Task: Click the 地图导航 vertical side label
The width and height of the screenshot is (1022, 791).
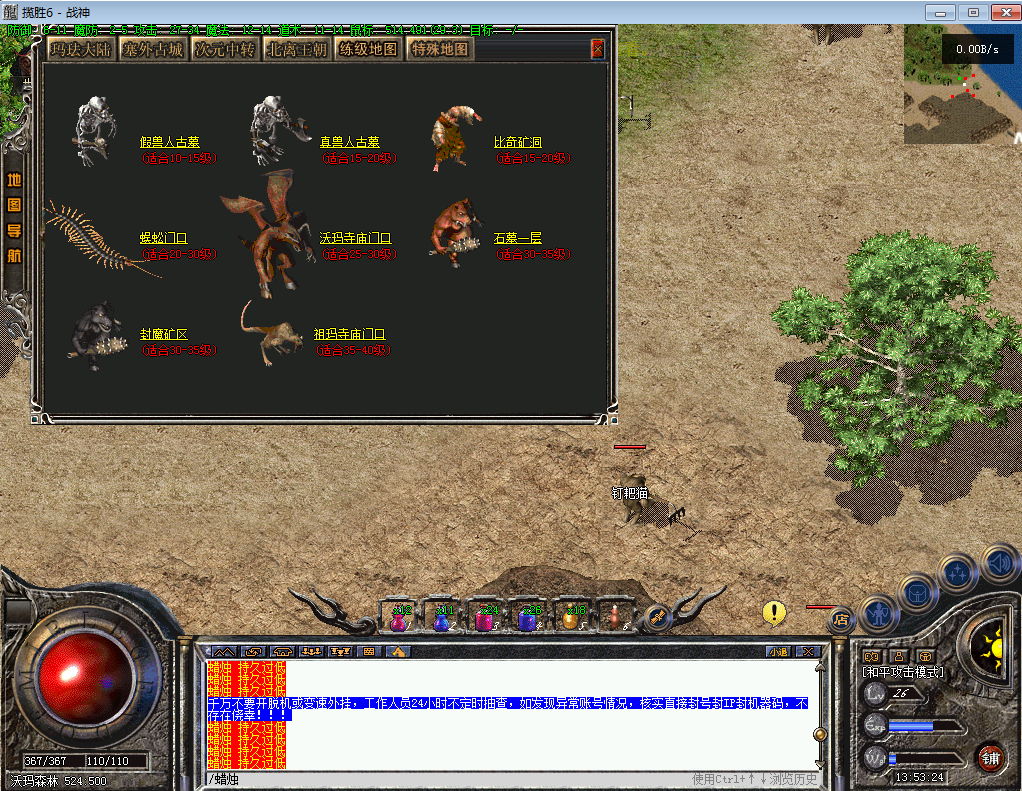Action: click(x=14, y=217)
